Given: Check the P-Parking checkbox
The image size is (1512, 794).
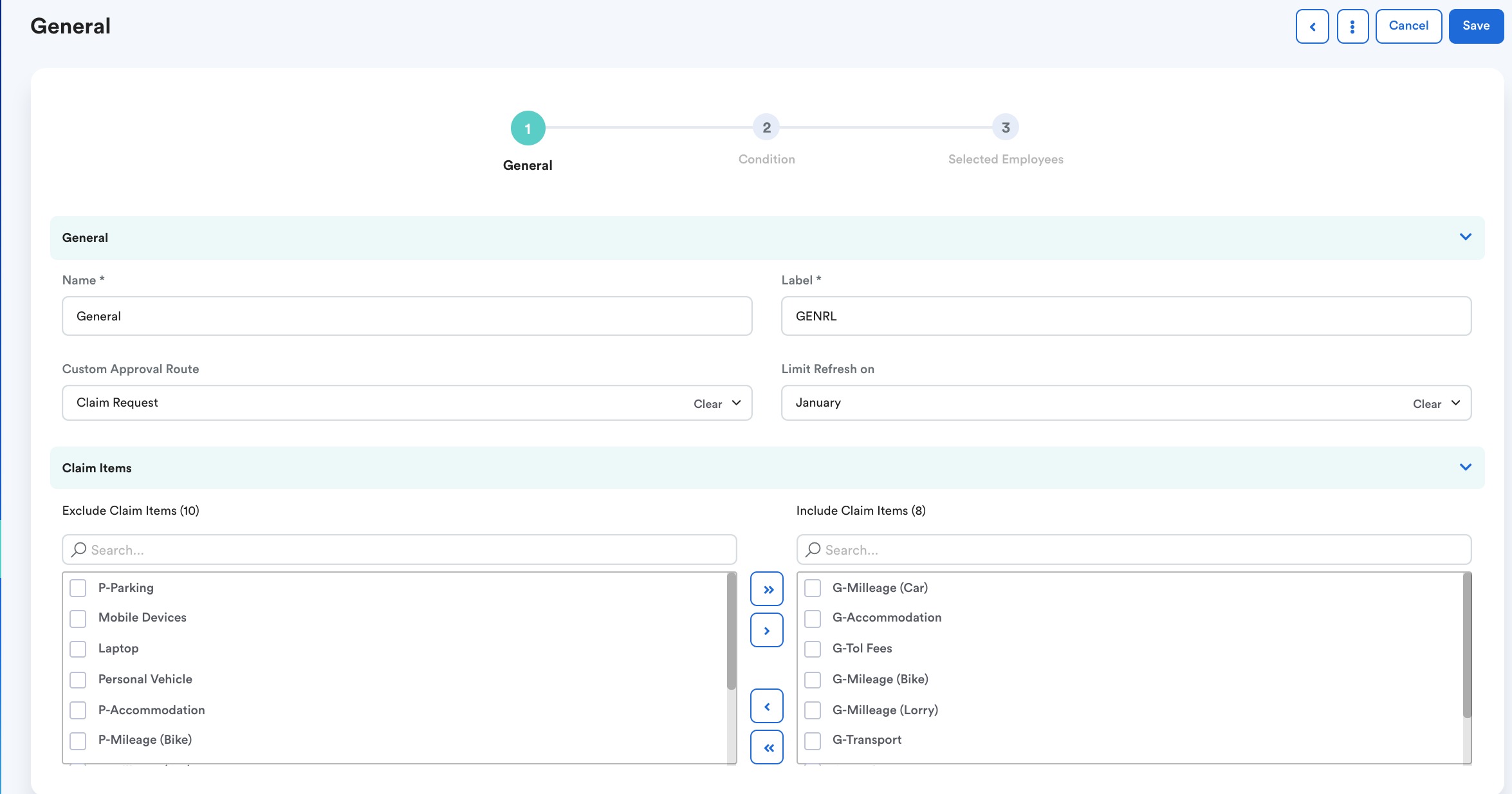Looking at the screenshot, I should [x=78, y=588].
